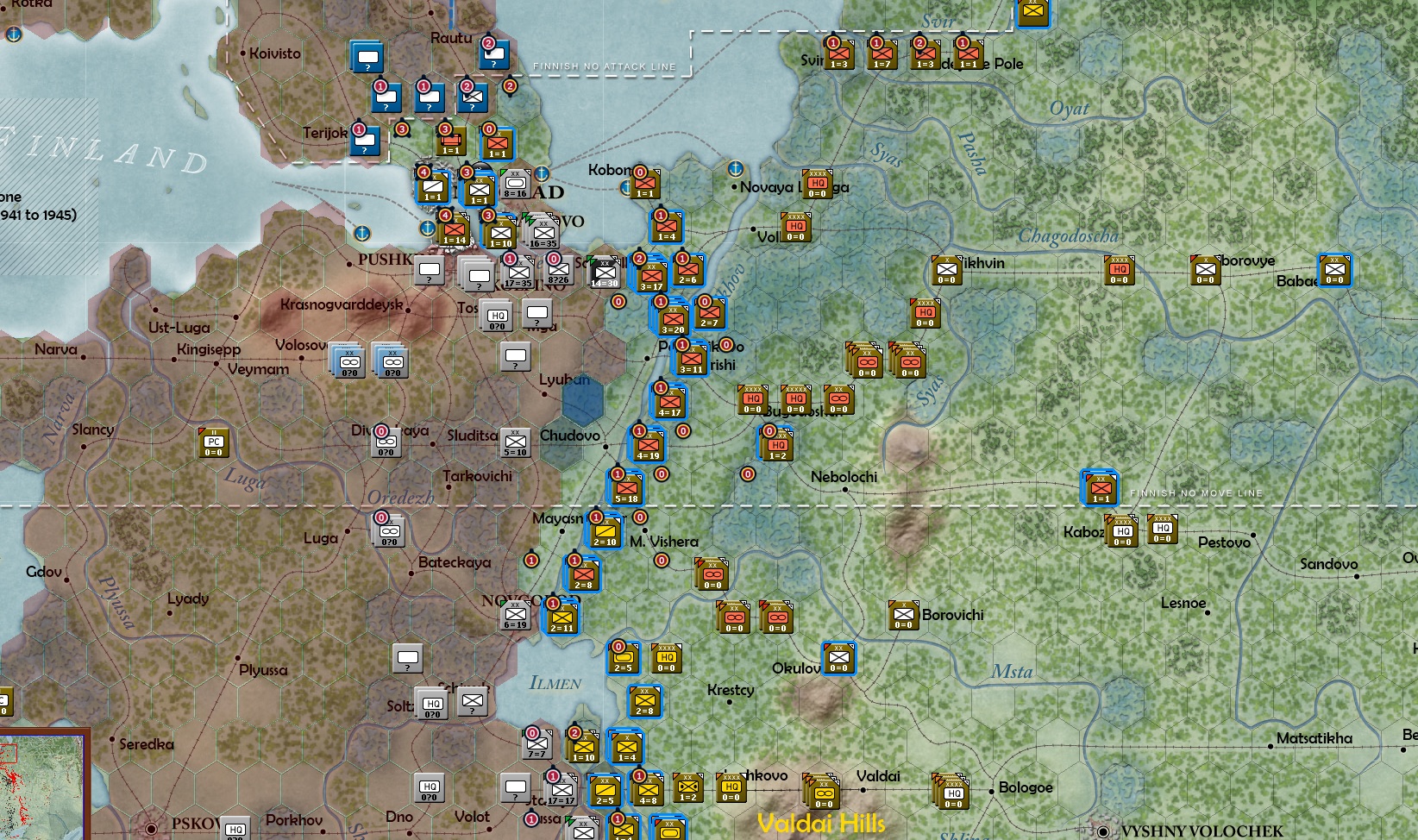The image size is (1418, 840).
Task: Click the yellow 4=8 infantry counter
Action: tap(648, 791)
